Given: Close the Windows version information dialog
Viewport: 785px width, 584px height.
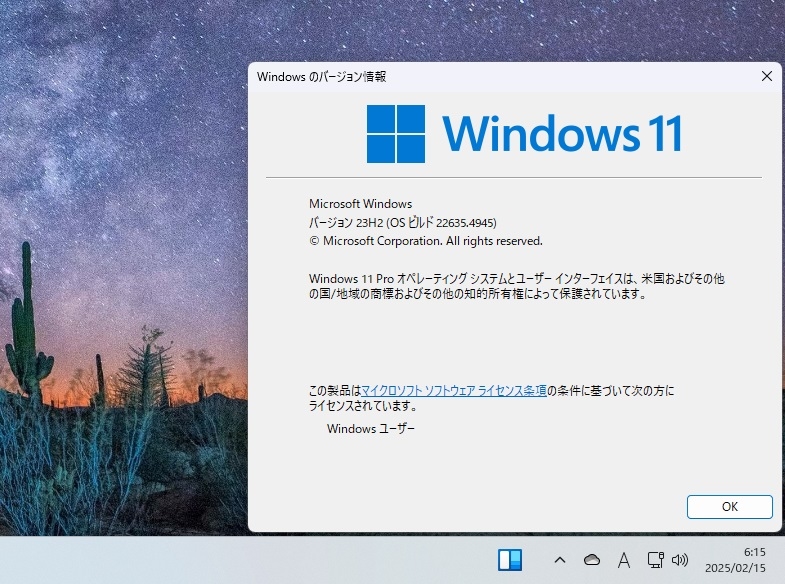Looking at the screenshot, I should tap(766, 76).
